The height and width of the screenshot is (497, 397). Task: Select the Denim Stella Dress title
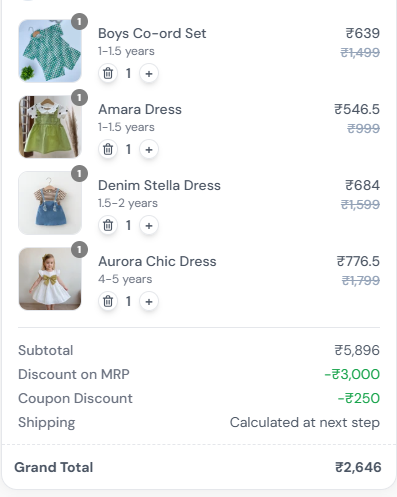click(x=159, y=185)
